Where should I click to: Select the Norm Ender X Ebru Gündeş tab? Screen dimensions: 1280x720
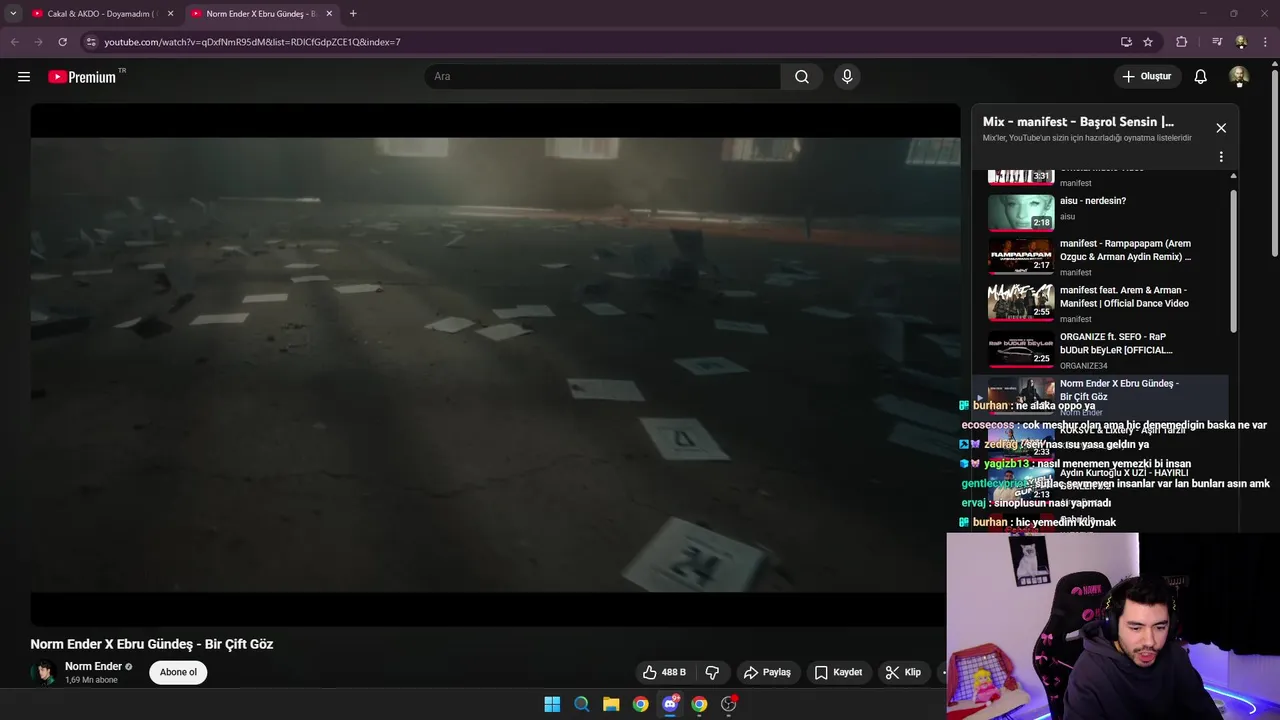click(260, 14)
